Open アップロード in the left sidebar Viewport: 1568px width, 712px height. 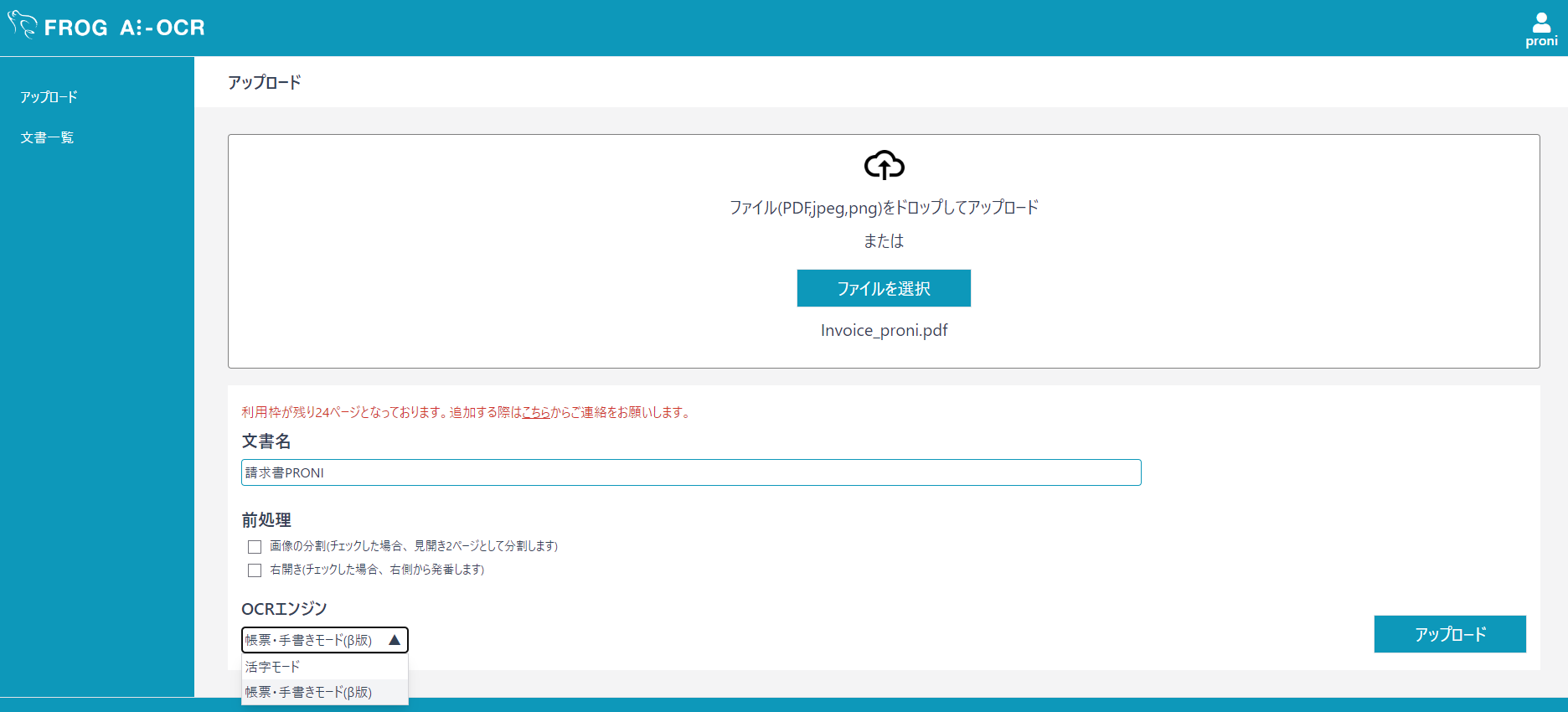[x=49, y=97]
